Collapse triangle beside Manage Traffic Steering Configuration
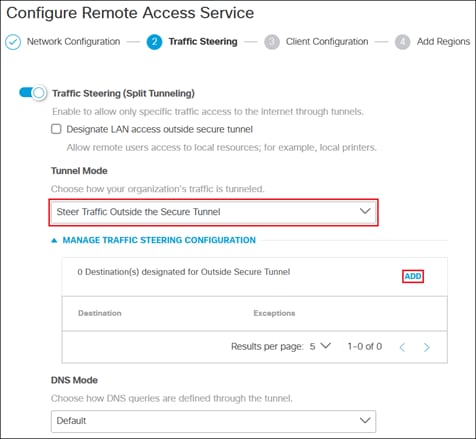 (x=54, y=240)
